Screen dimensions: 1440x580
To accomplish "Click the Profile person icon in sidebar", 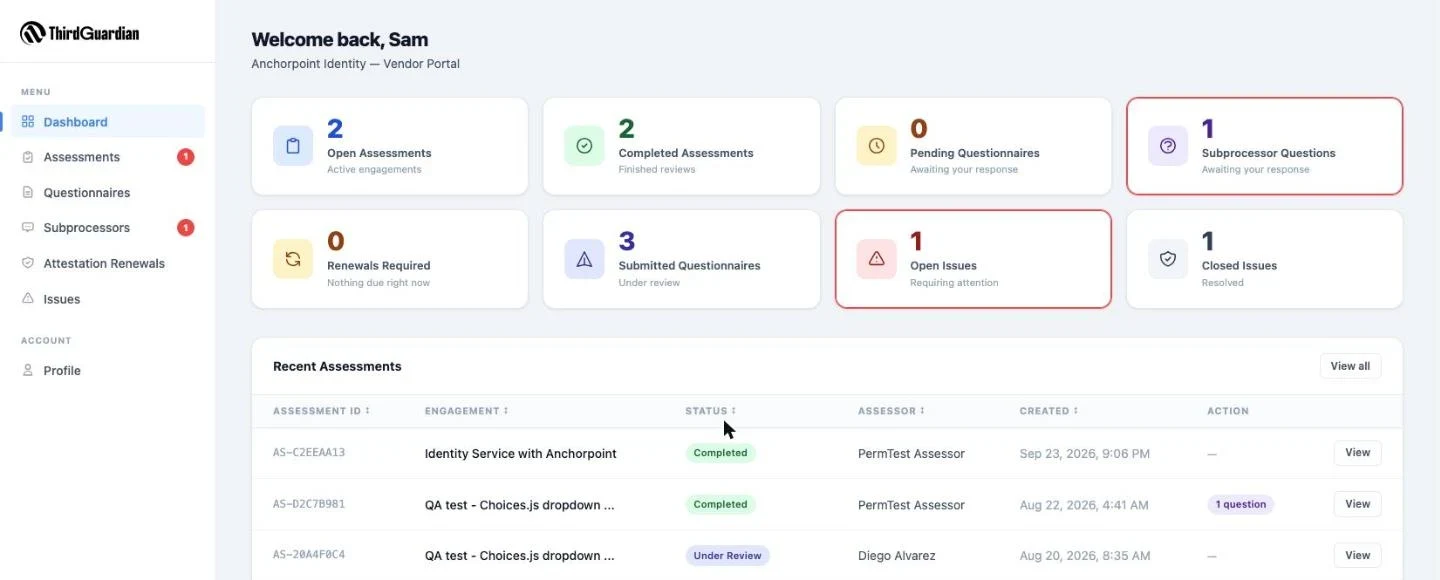I will 28,370.
